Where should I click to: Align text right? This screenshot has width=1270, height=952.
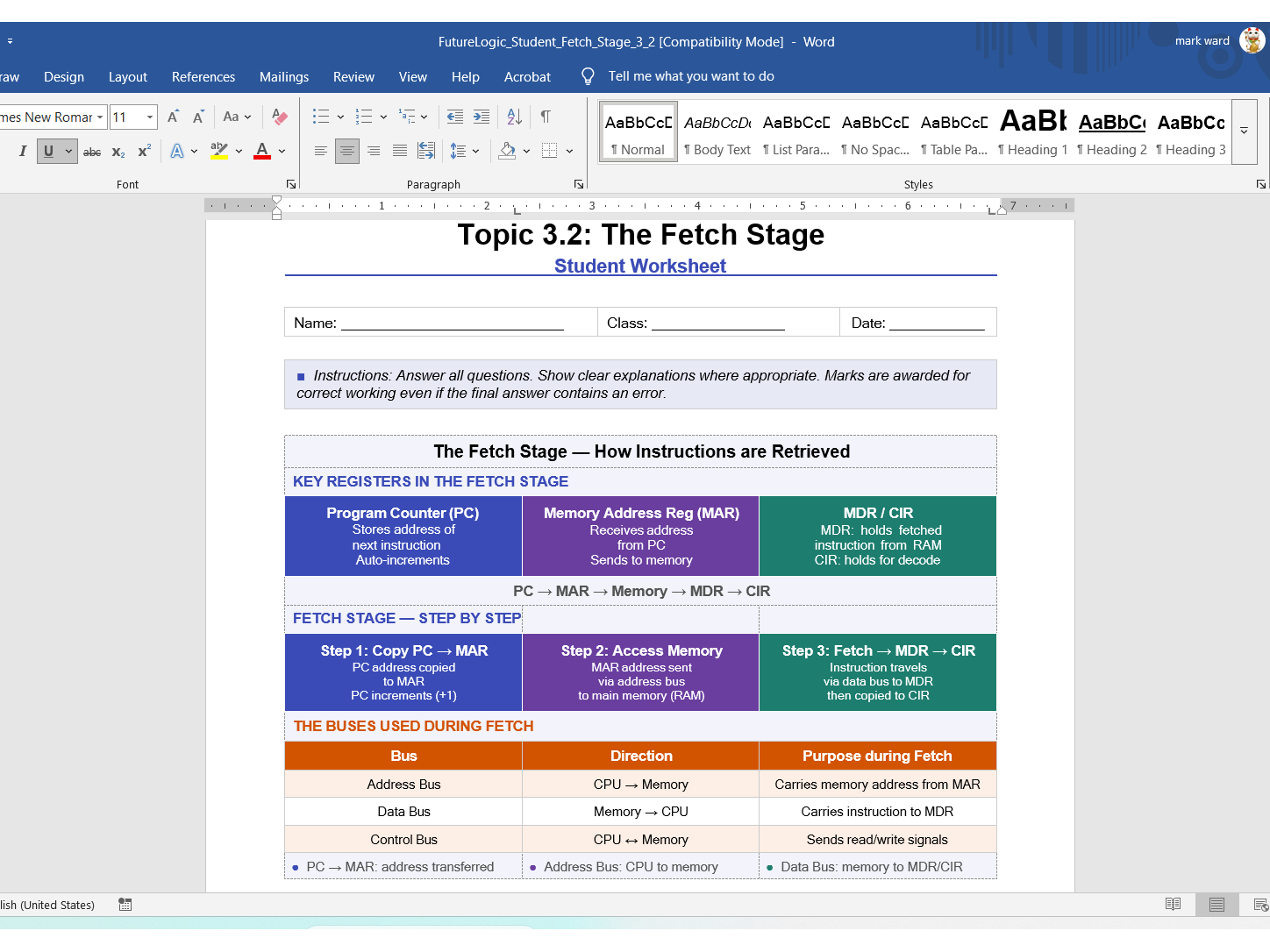pos(374,151)
